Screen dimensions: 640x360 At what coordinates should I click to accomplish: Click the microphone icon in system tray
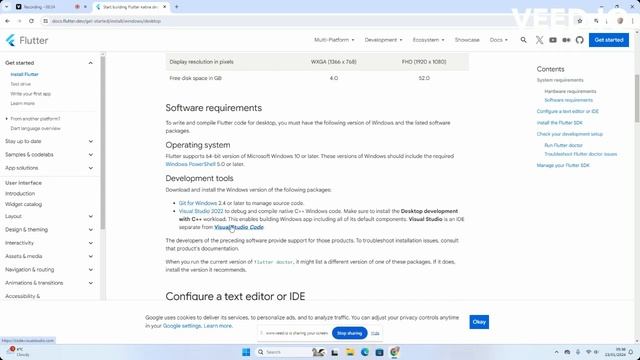pyautogui.click(x=578, y=352)
